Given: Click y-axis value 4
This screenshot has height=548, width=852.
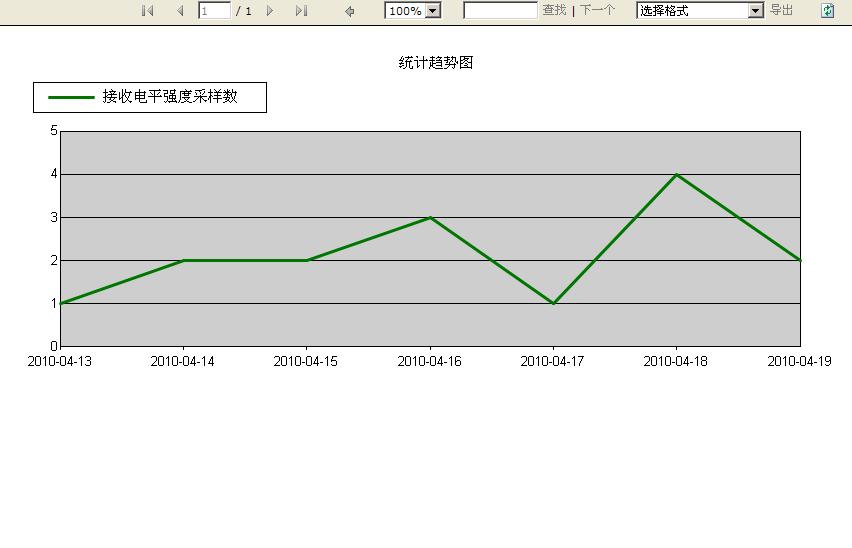Looking at the screenshot, I should 54,174.
